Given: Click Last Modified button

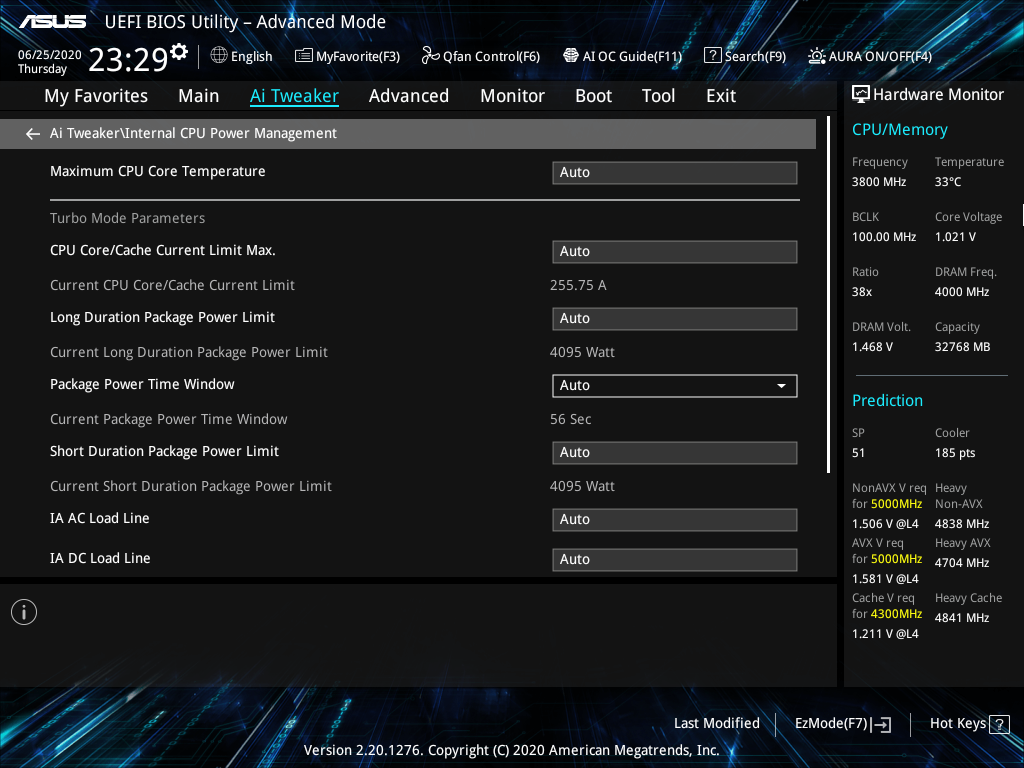Looking at the screenshot, I should point(716,724).
